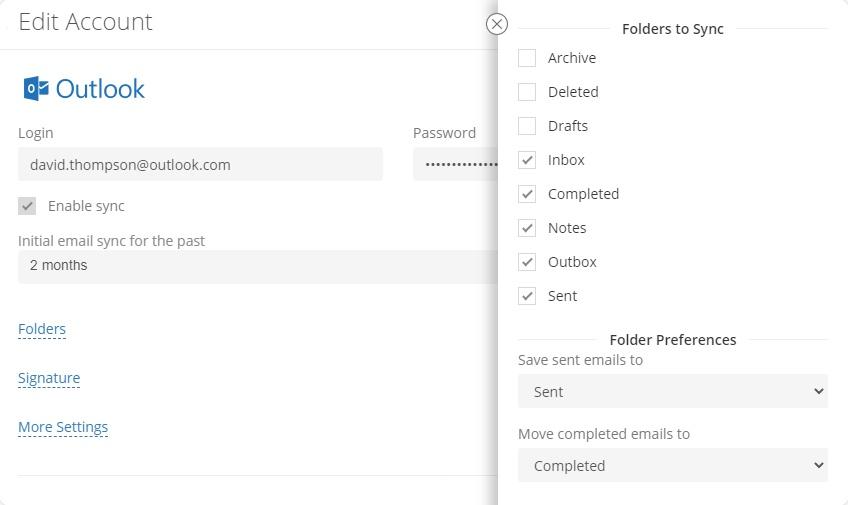Click the Login email input field
The width and height of the screenshot is (848, 505).
pyautogui.click(x=200, y=164)
